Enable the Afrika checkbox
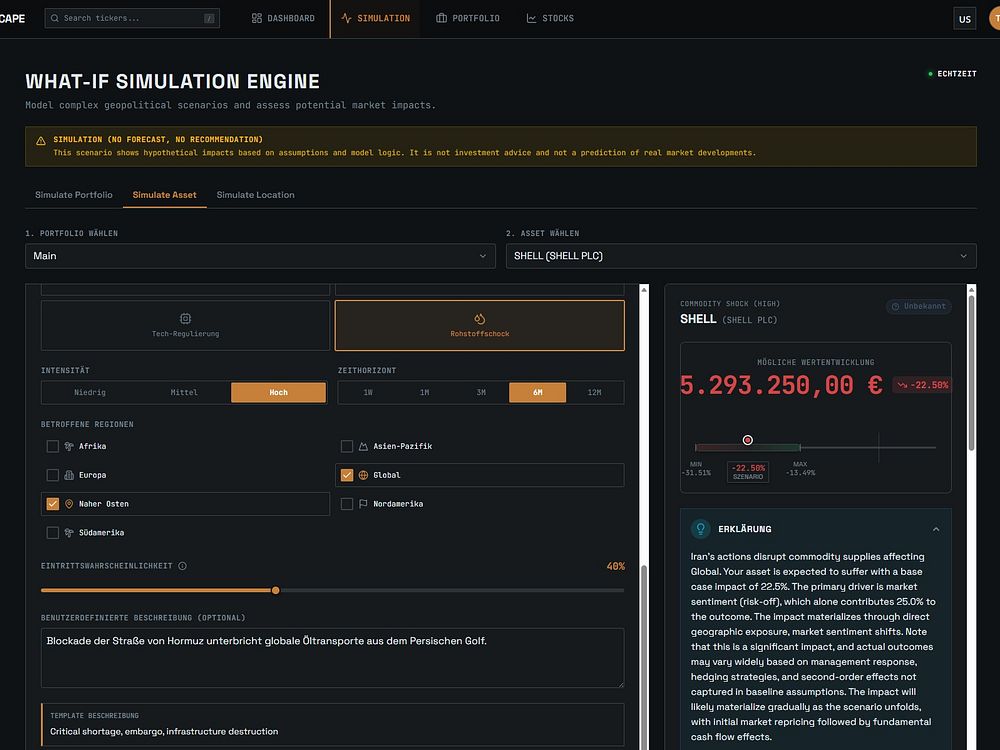Screen dimensions: 1000x750 [x=53, y=446]
